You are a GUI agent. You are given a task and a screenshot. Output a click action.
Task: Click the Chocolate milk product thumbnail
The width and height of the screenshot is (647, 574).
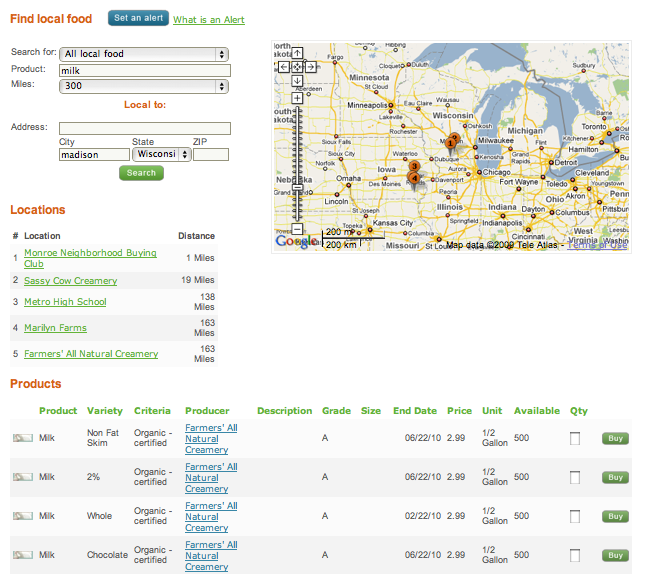[23, 555]
